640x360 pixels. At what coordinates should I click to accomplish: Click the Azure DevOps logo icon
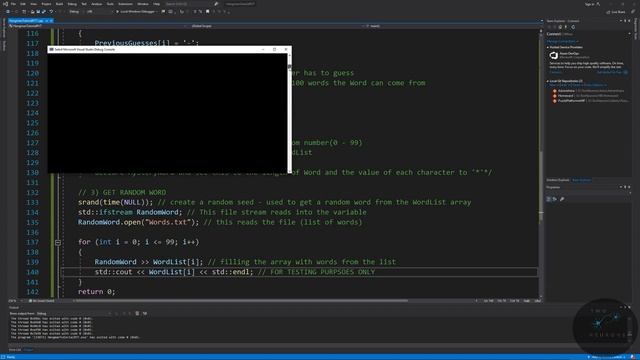tap(553, 55)
